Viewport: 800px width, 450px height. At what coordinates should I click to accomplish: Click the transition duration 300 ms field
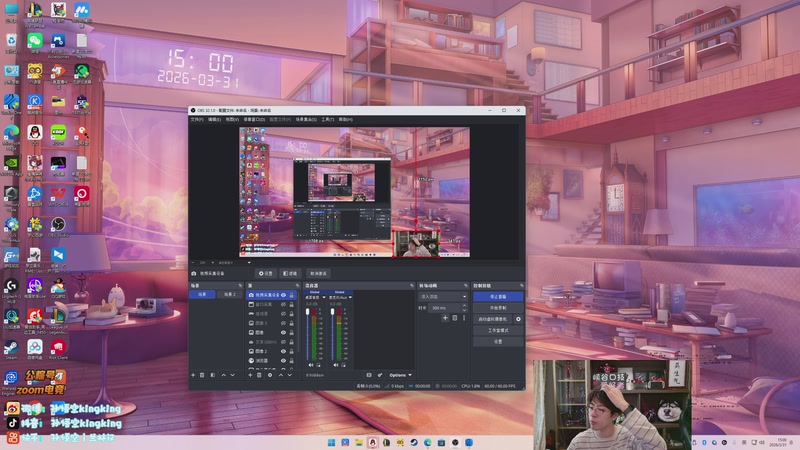click(445, 308)
